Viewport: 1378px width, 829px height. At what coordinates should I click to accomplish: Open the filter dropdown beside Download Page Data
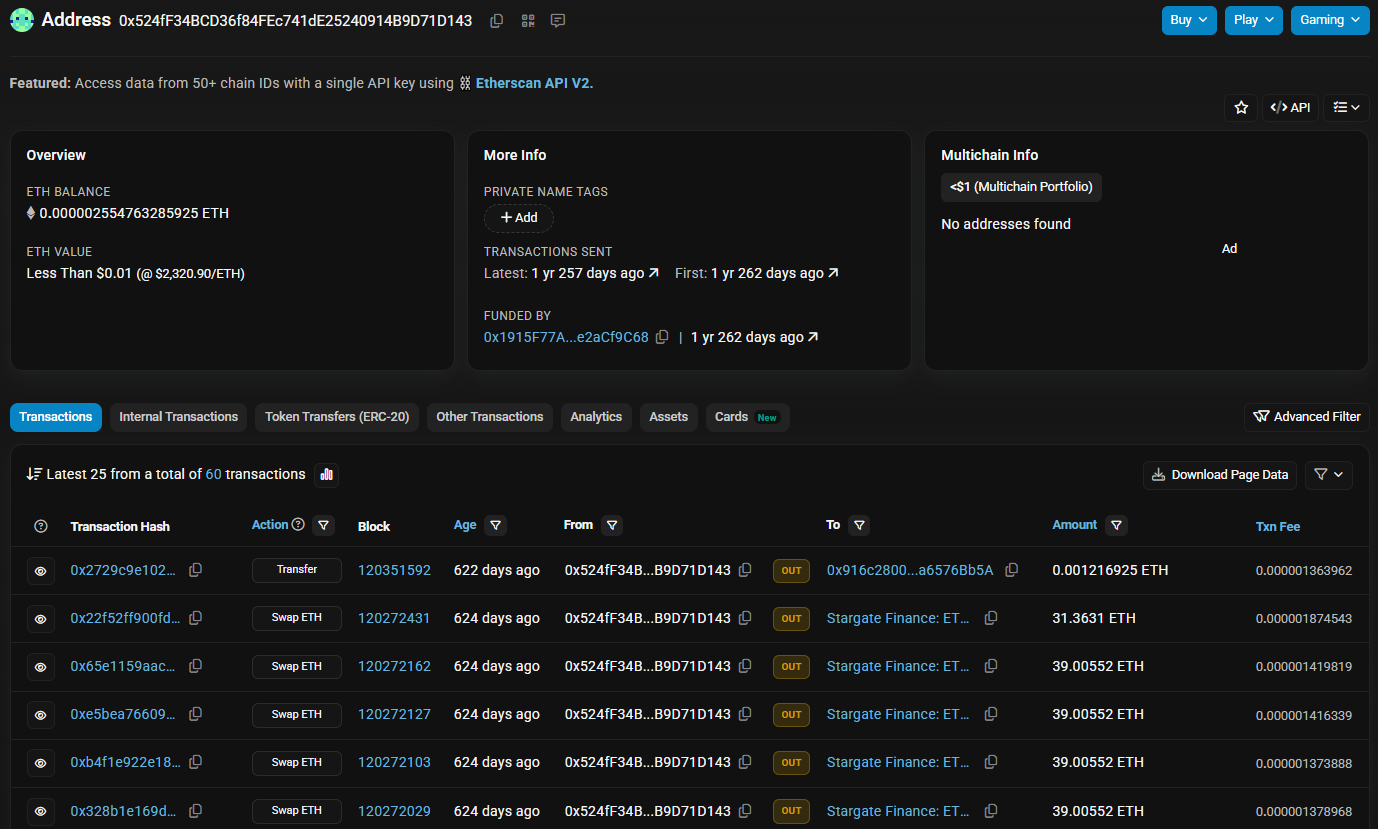[1328, 474]
